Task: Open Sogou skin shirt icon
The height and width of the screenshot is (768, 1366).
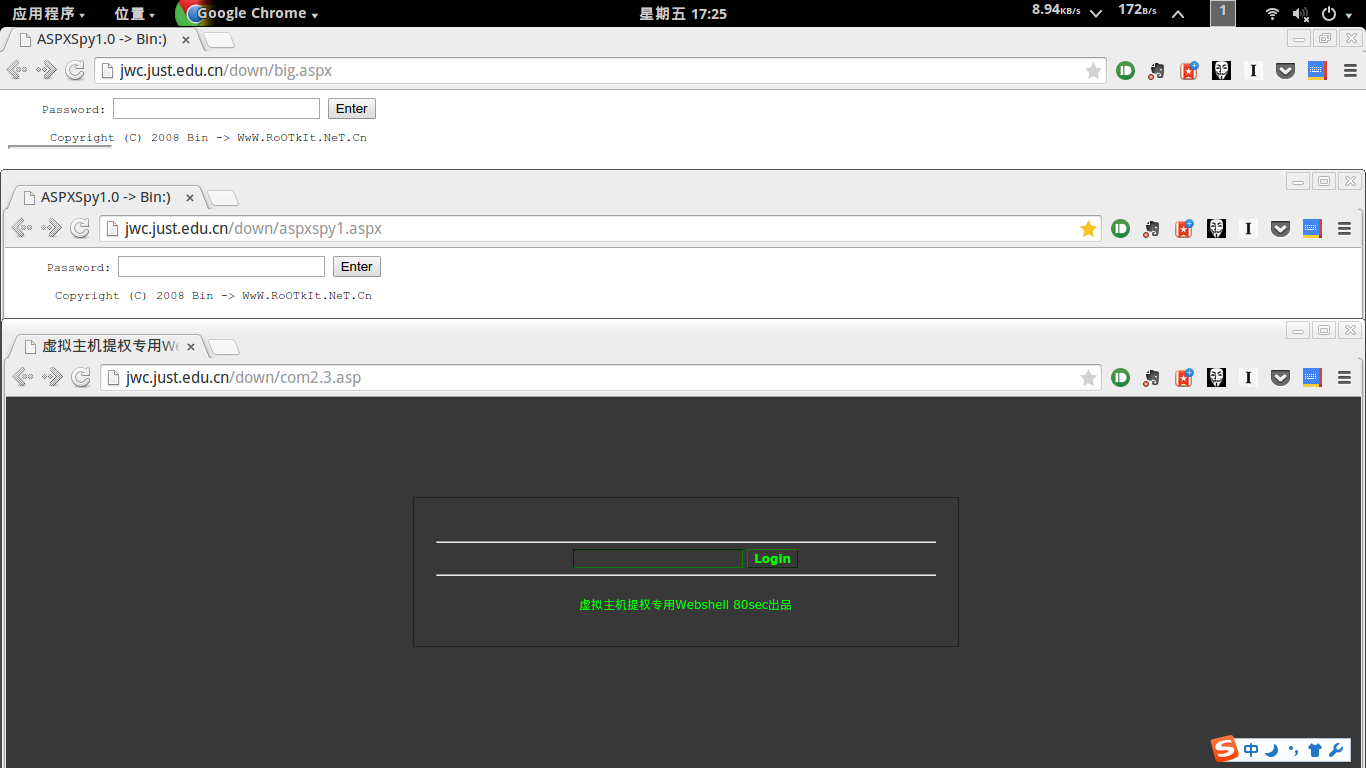Action: (1314, 750)
